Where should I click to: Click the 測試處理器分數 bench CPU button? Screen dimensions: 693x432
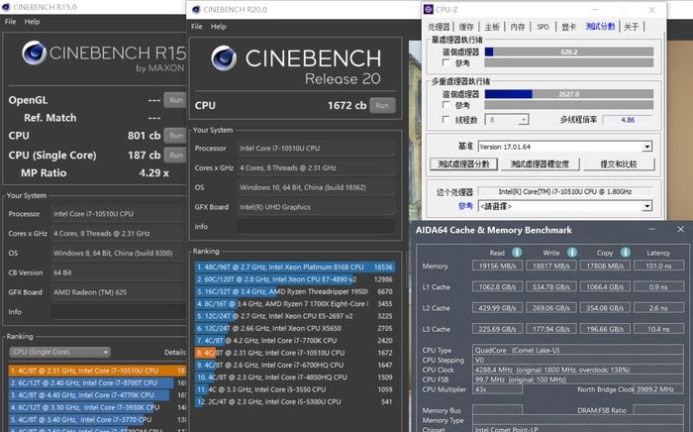point(463,164)
